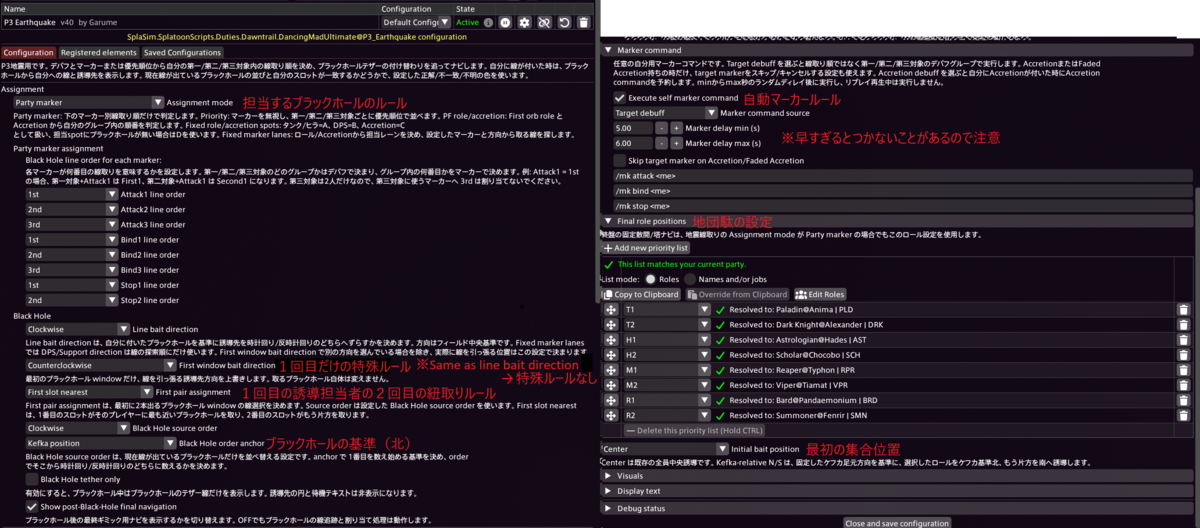Click the info icon beside Active

(x=488, y=22)
